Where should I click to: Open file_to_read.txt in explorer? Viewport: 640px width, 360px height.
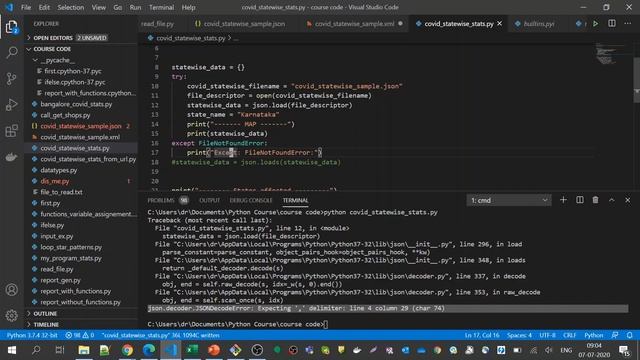pos(61,192)
